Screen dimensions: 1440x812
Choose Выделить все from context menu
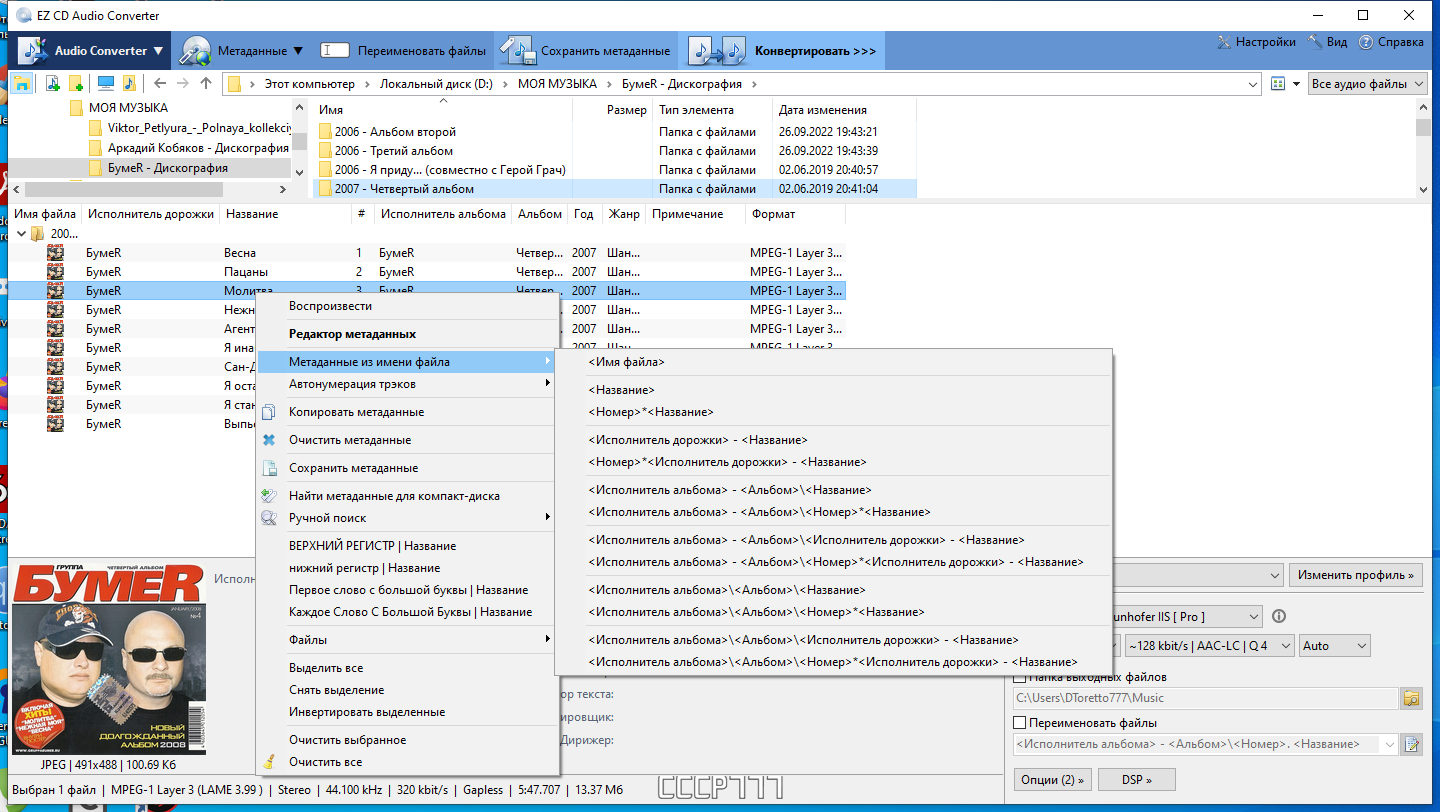coord(407,668)
